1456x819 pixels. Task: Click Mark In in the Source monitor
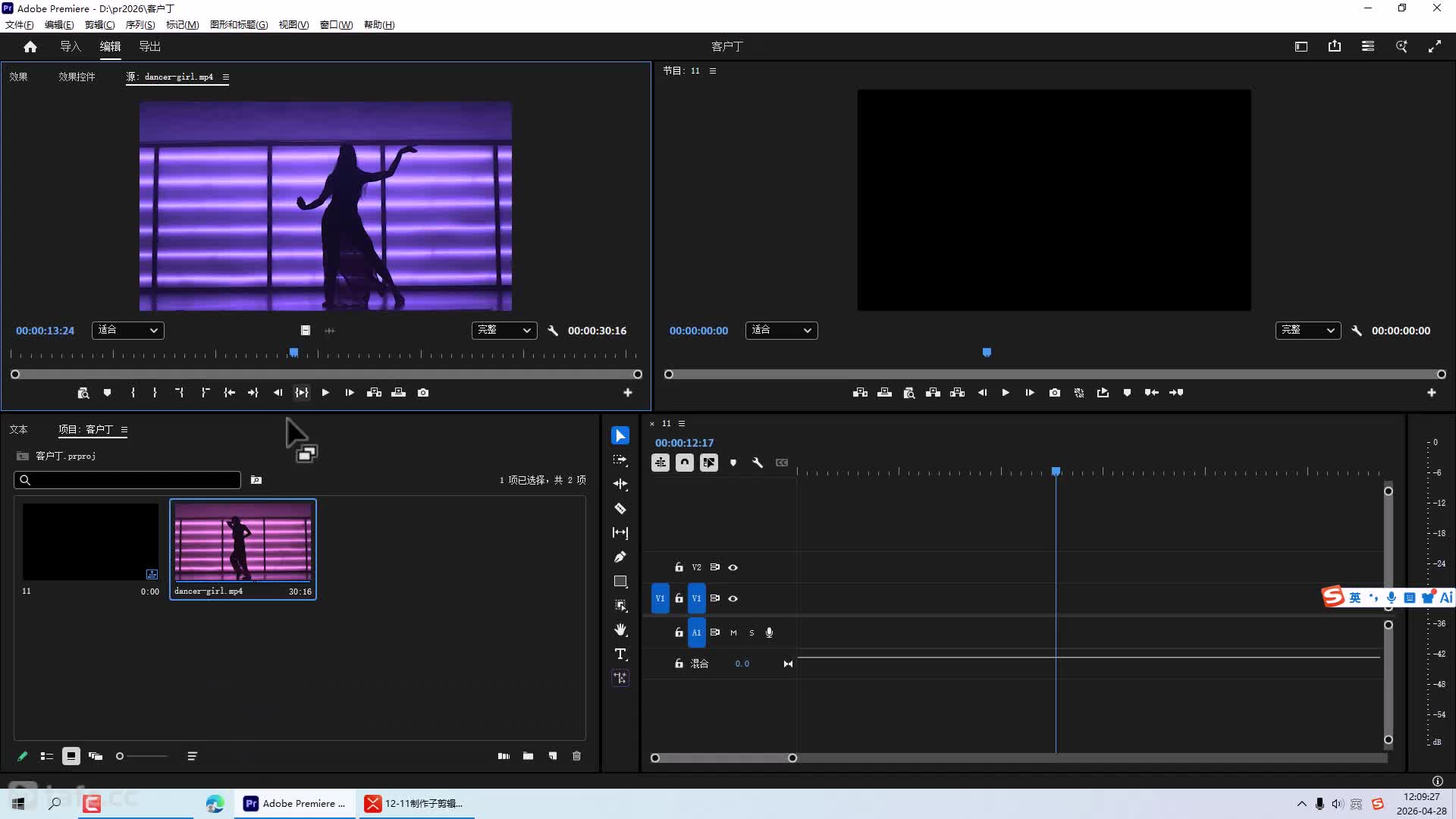[x=133, y=393]
